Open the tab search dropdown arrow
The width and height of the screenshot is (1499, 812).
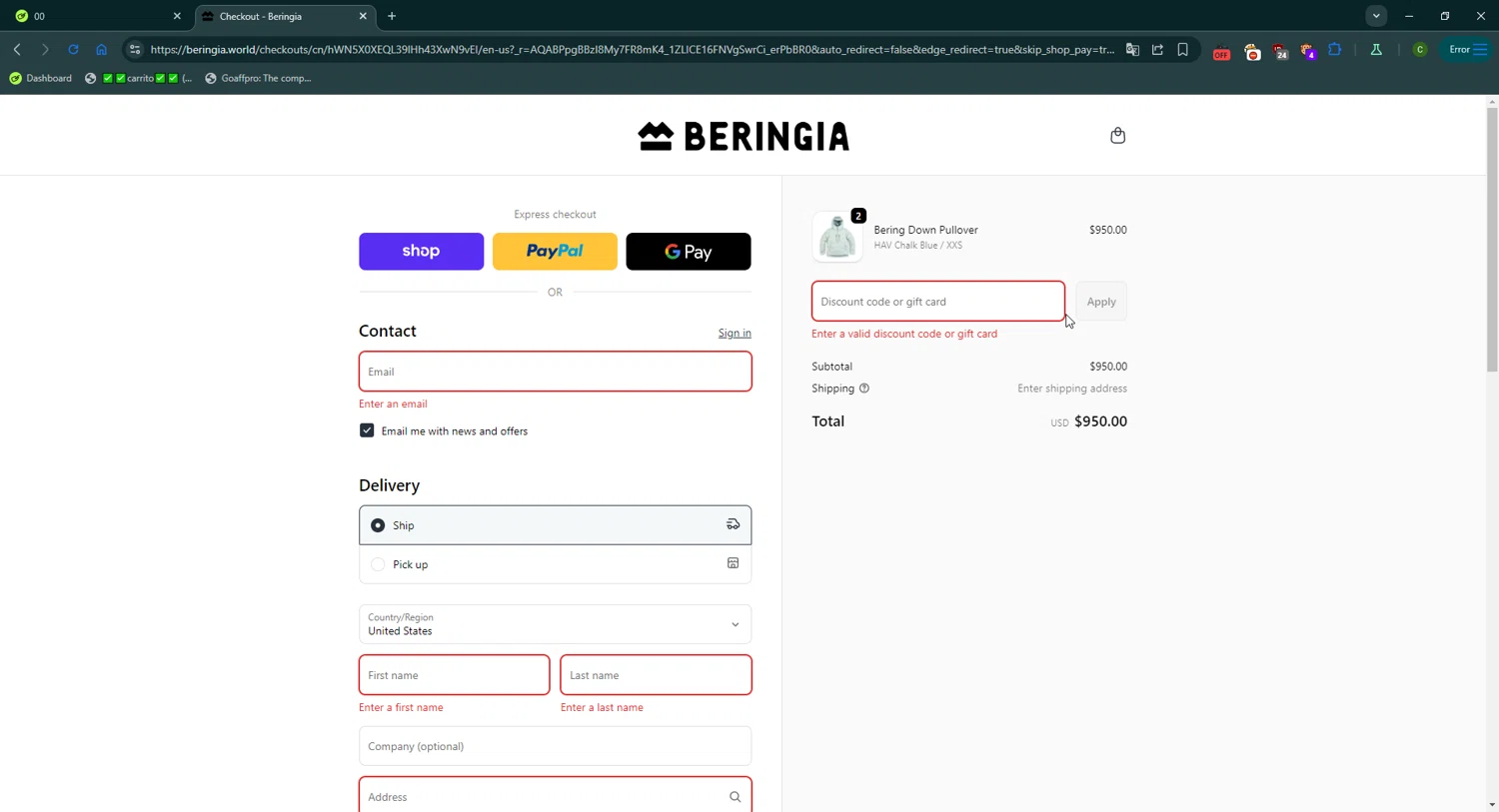pyautogui.click(x=1376, y=16)
